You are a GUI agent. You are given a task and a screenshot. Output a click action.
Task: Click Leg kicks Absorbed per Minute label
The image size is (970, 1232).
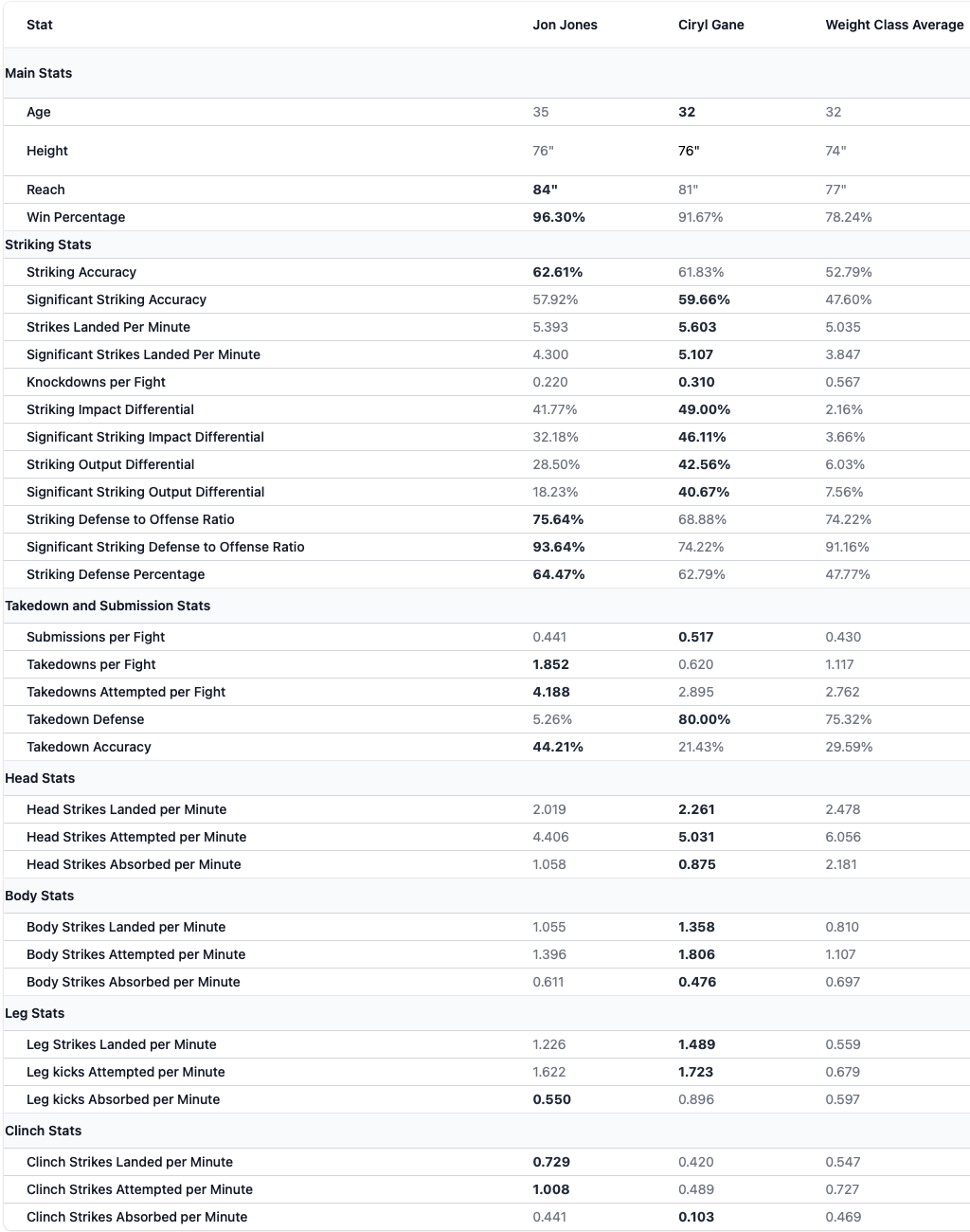coord(123,1099)
